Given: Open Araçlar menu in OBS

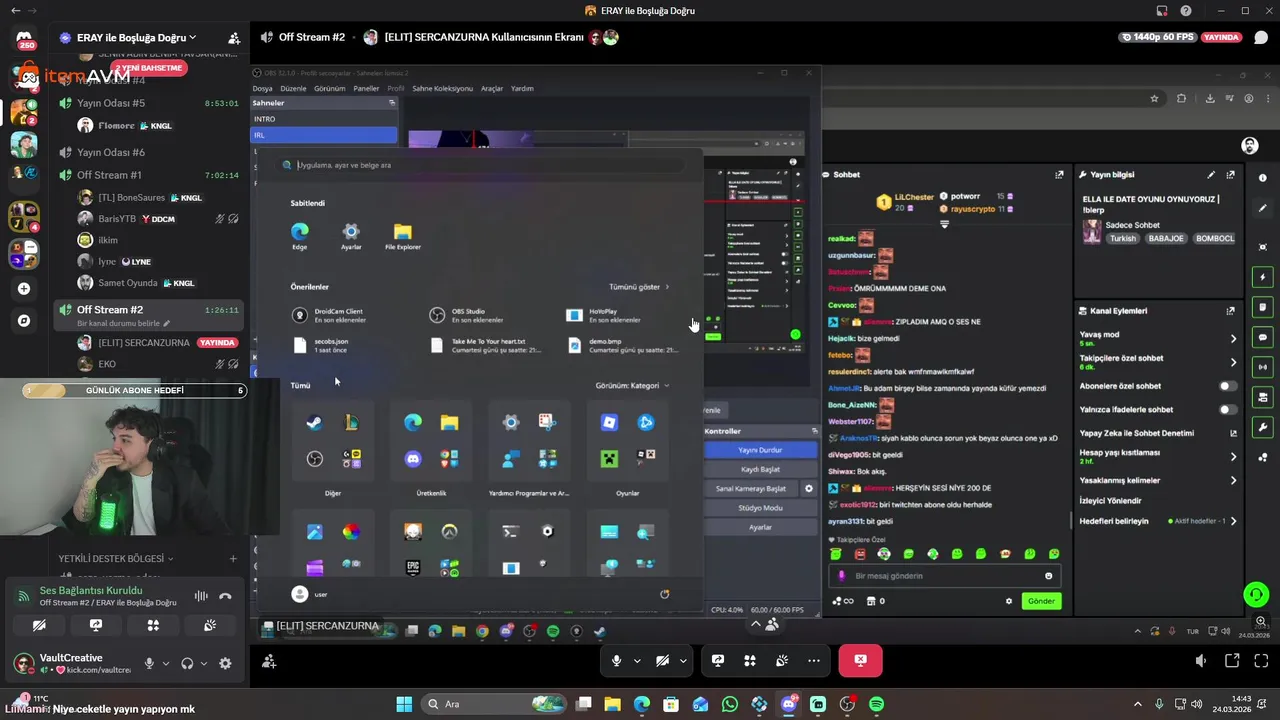Looking at the screenshot, I should pos(492,88).
